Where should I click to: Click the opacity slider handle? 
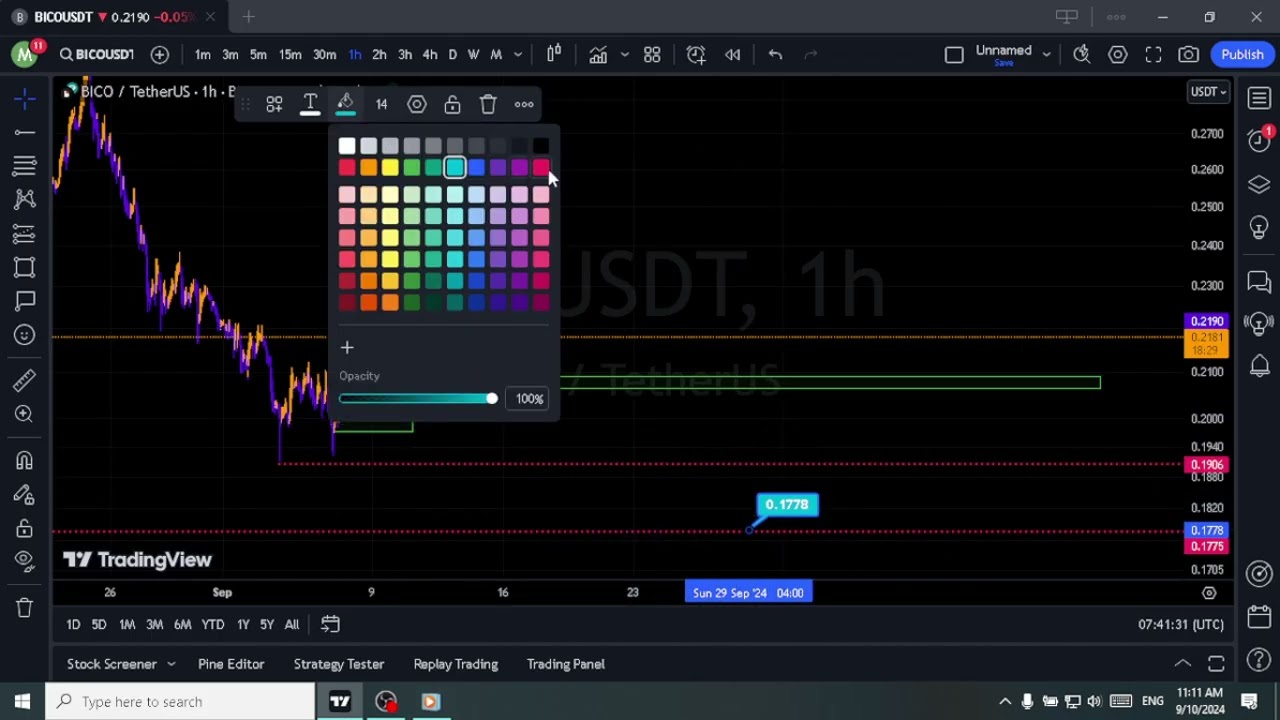[491, 399]
